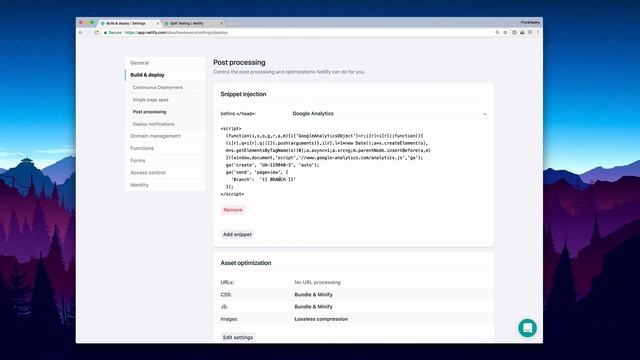Open Single page apps subsection

click(150, 100)
